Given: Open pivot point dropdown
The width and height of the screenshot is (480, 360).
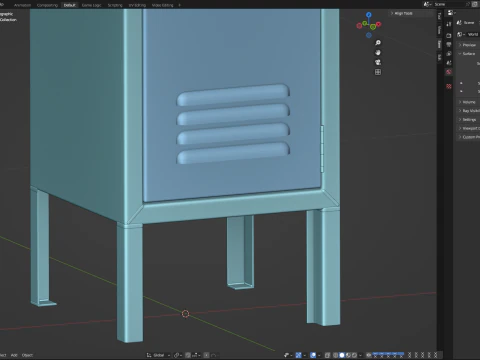Looking at the screenshot, I should 178,355.
